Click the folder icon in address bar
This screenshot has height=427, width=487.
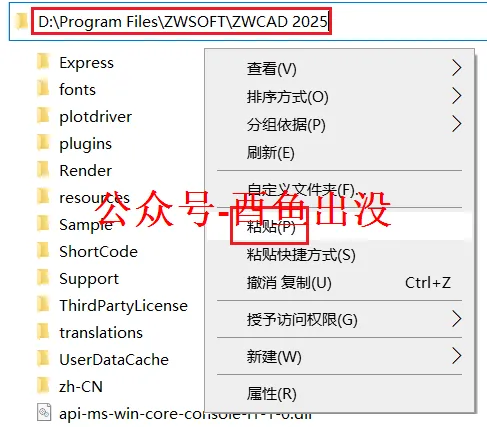pyautogui.click(x=22, y=21)
